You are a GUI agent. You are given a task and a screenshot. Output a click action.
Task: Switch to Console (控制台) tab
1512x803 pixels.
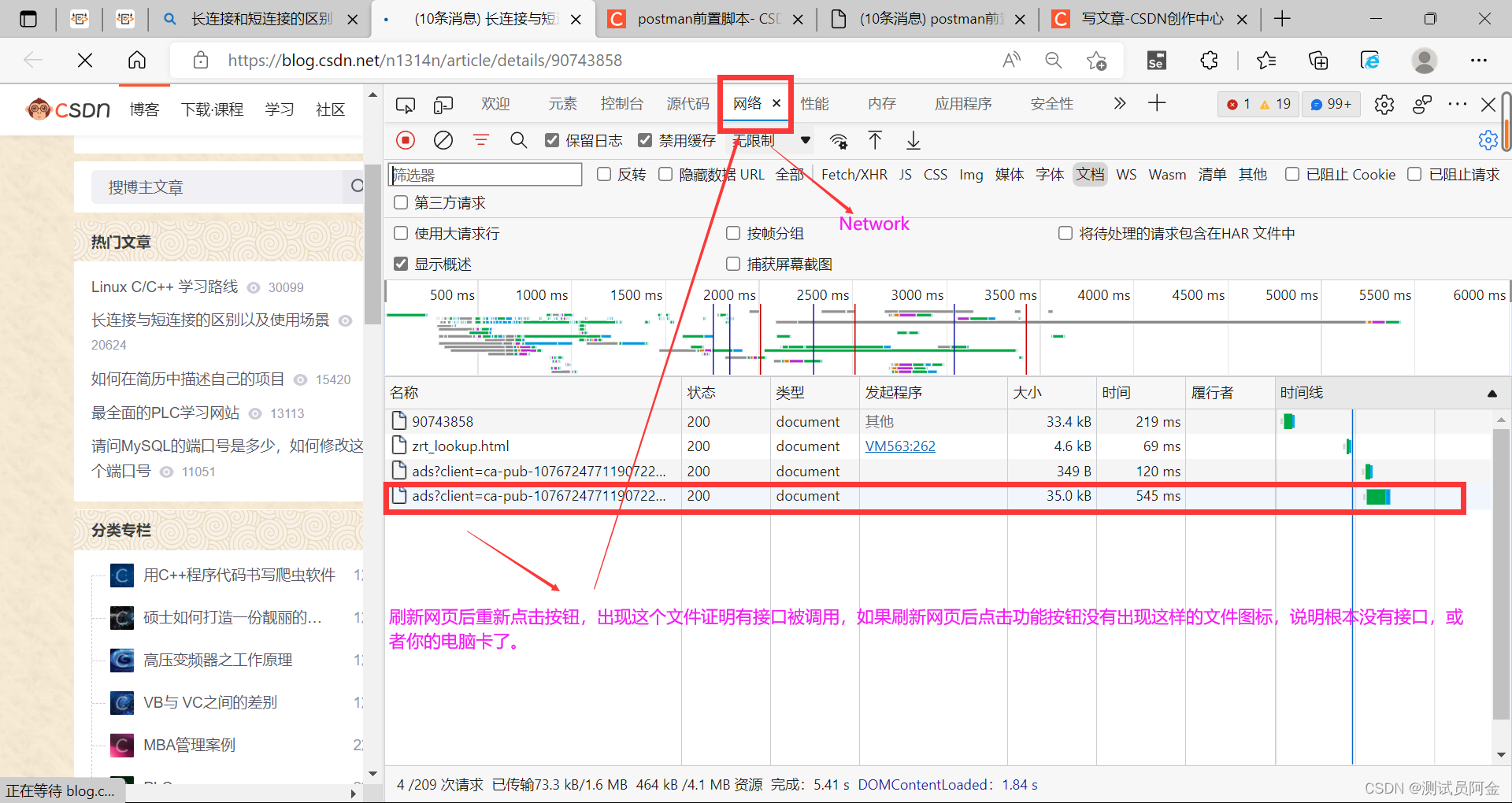click(621, 103)
